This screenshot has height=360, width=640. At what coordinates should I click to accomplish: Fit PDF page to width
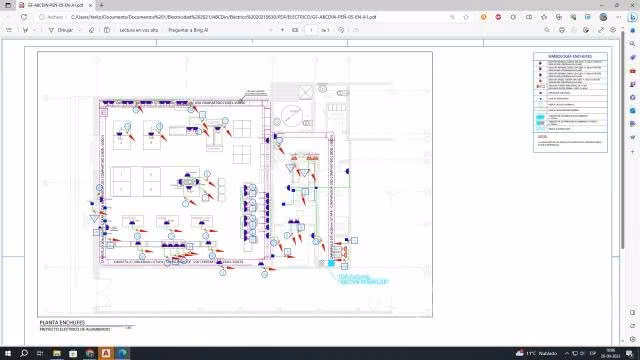(x=295, y=30)
